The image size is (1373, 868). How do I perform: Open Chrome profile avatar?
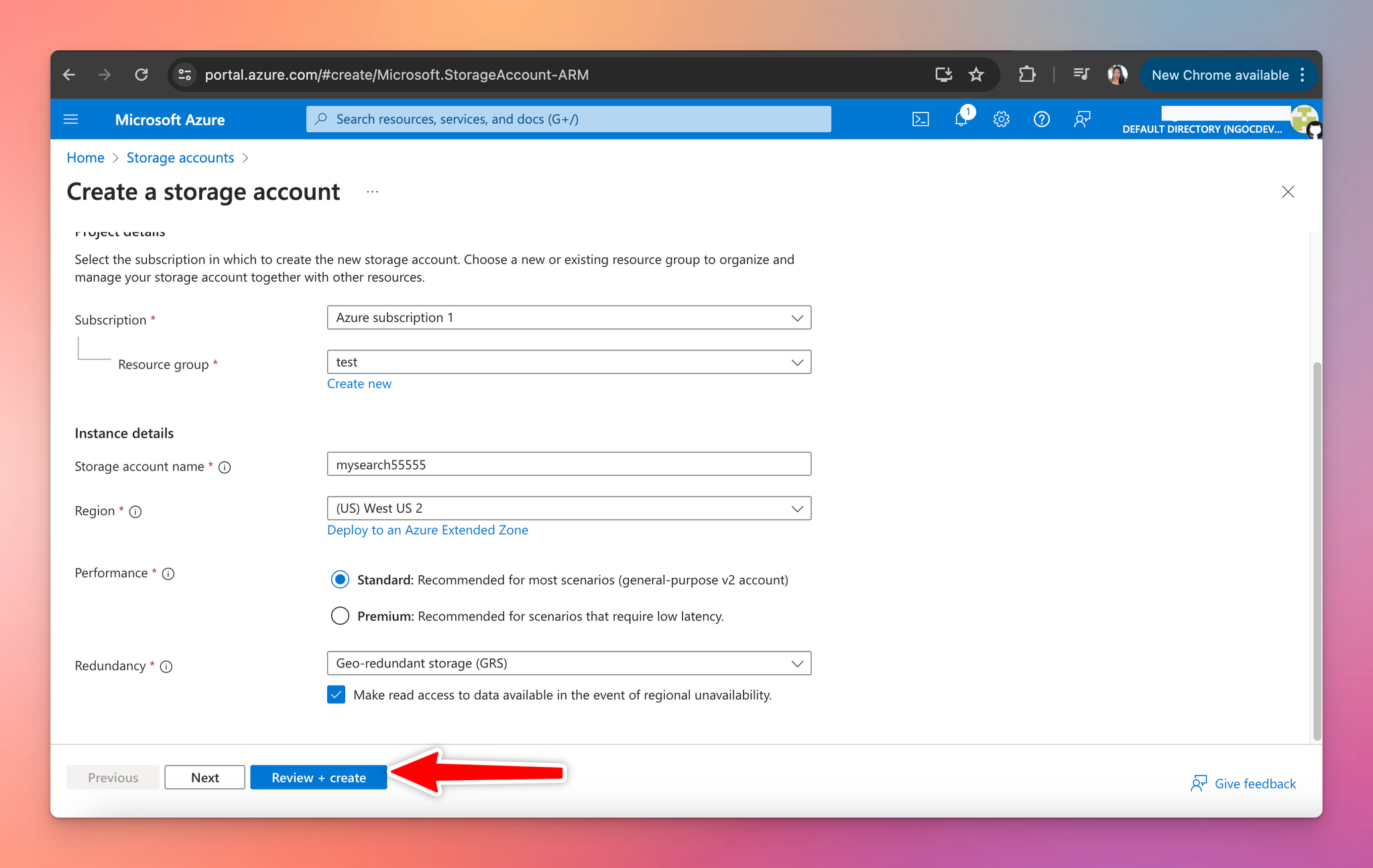point(1117,74)
